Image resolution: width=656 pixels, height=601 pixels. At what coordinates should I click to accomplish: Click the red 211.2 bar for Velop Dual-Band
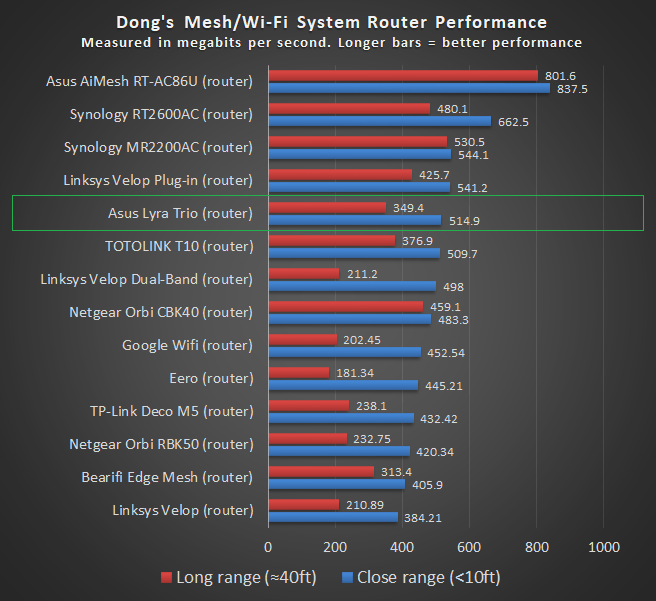pos(304,274)
